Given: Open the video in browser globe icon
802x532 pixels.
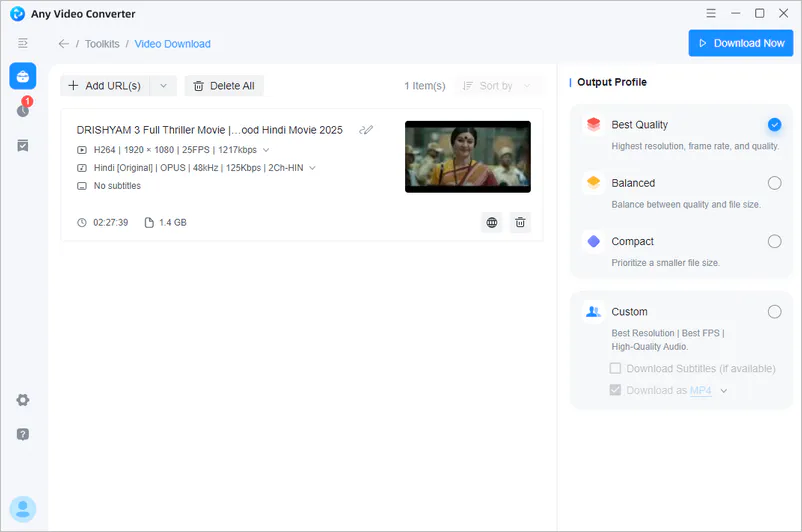Looking at the screenshot, I should 492,223.
